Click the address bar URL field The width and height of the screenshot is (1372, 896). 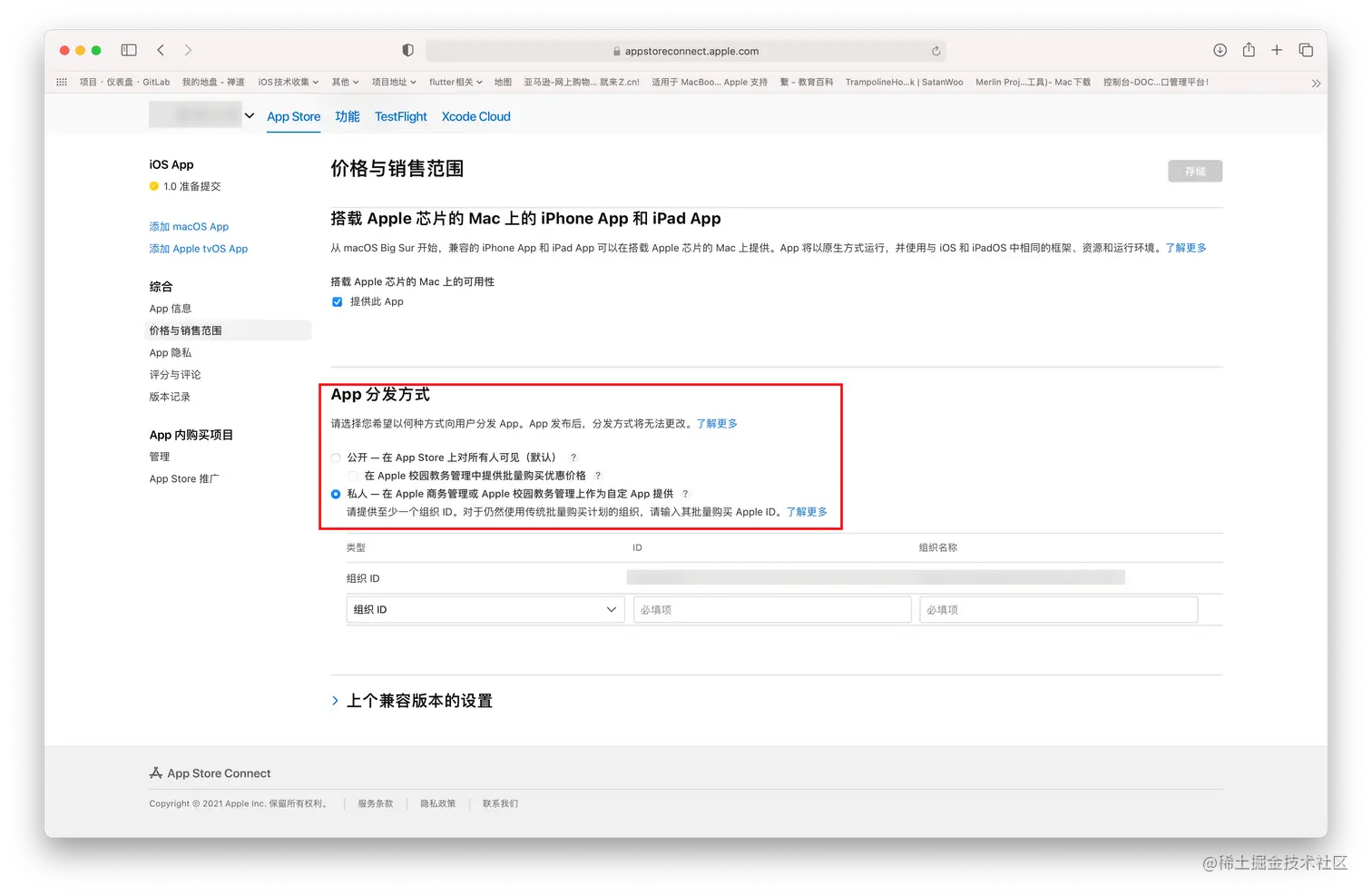click(x=686, y=51)
